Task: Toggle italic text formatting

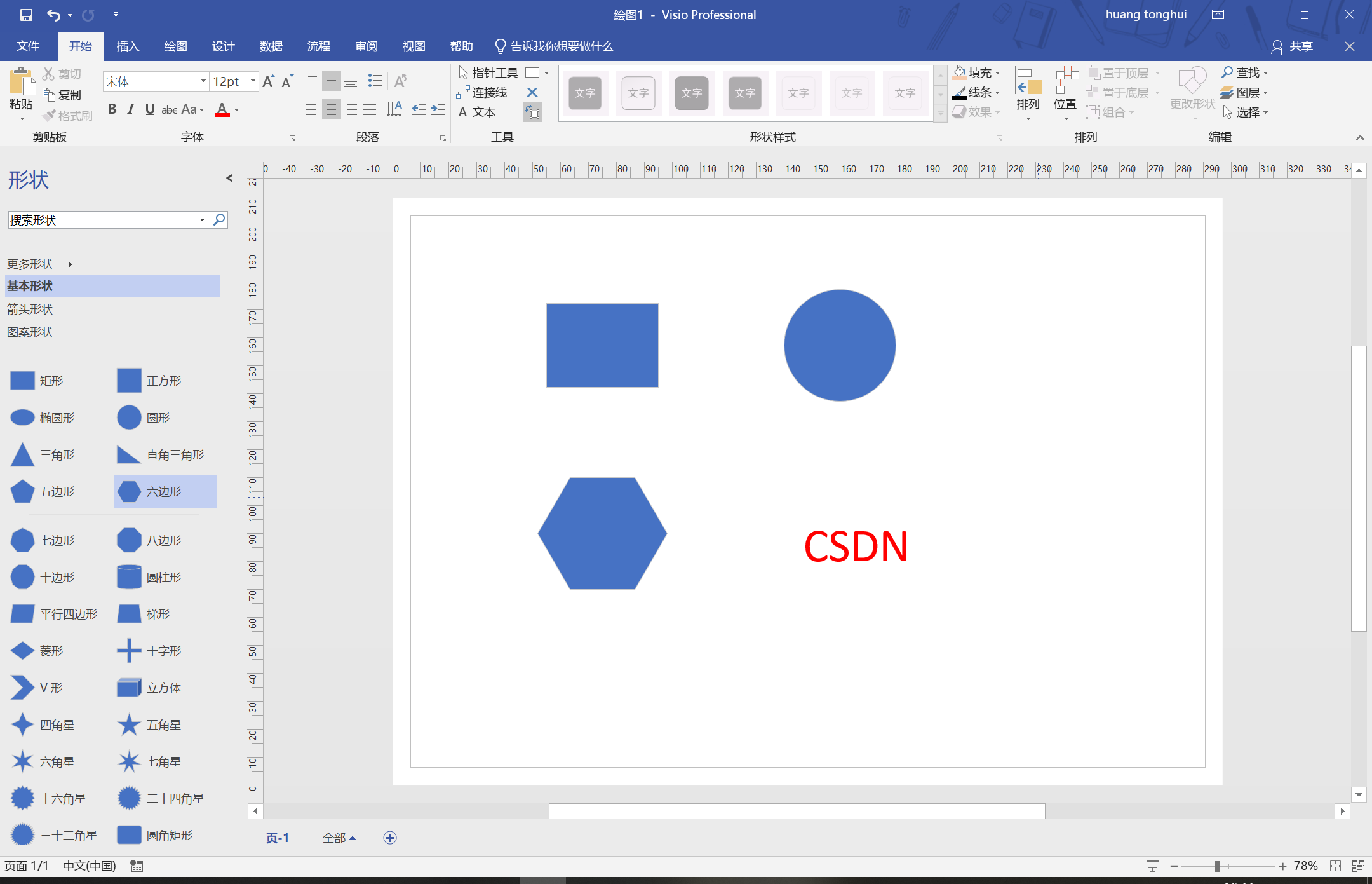Action: click(131, 109)
